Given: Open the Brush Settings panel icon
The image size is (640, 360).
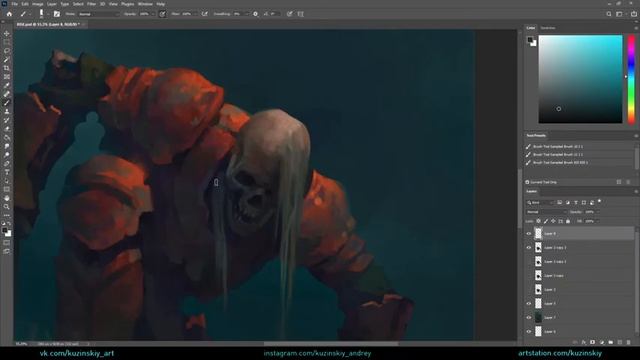Looking at the screenshot, I should pyautogui.click(x=57, y=14).
